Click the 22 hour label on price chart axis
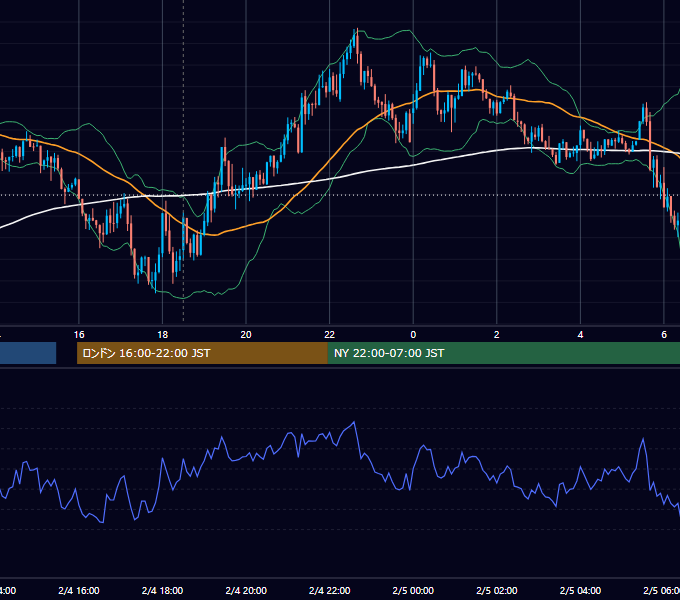 click(330, 335)
